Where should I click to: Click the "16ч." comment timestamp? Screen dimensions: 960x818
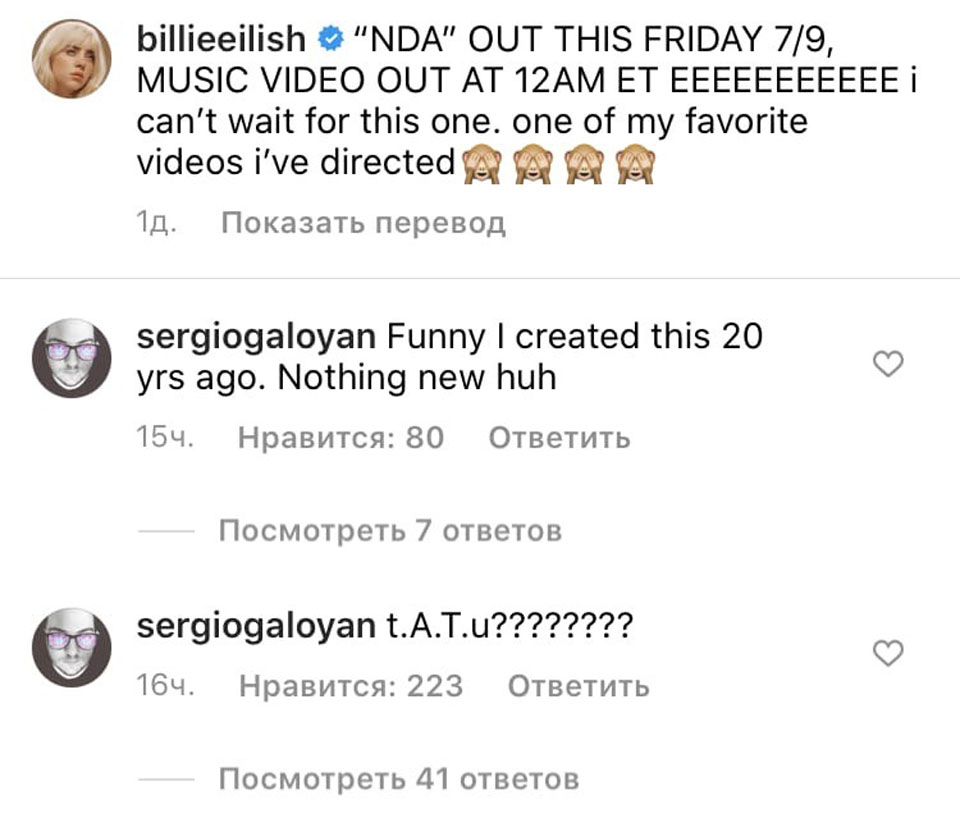164,686
